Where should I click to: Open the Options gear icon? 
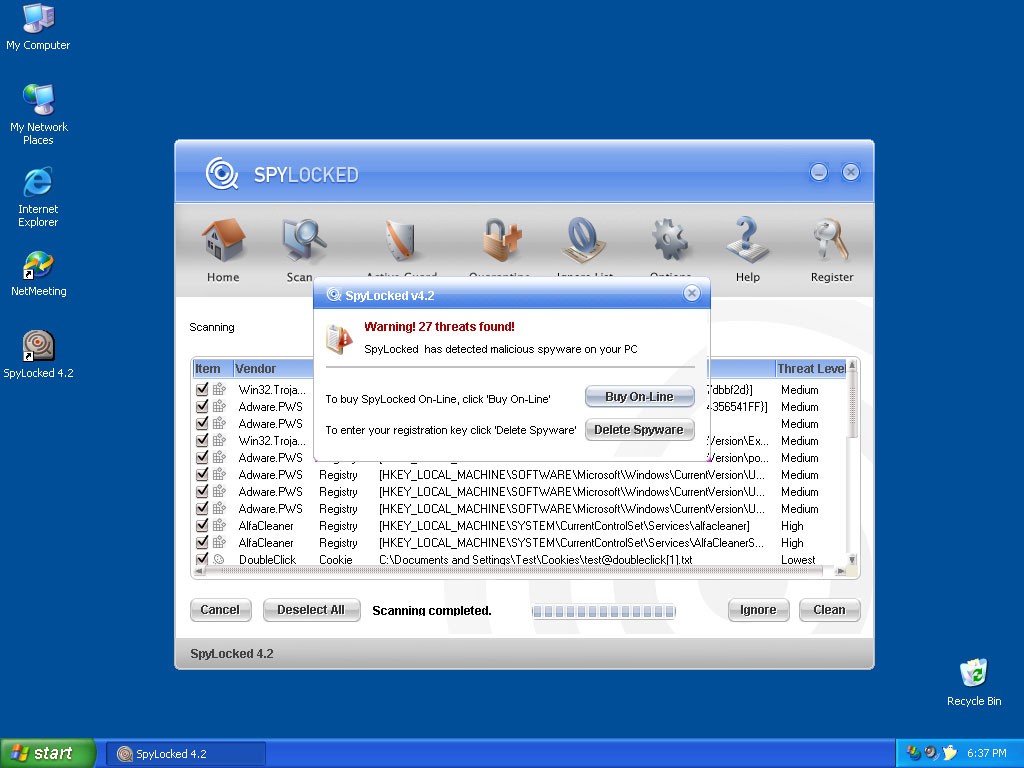(670, 243)
